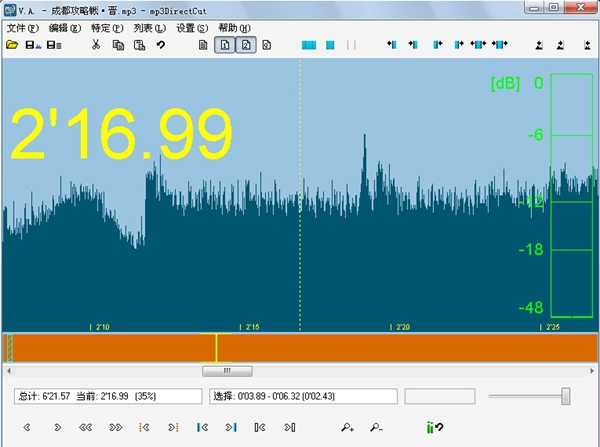Toggle the page icon labeled 2

click(246, 45)
